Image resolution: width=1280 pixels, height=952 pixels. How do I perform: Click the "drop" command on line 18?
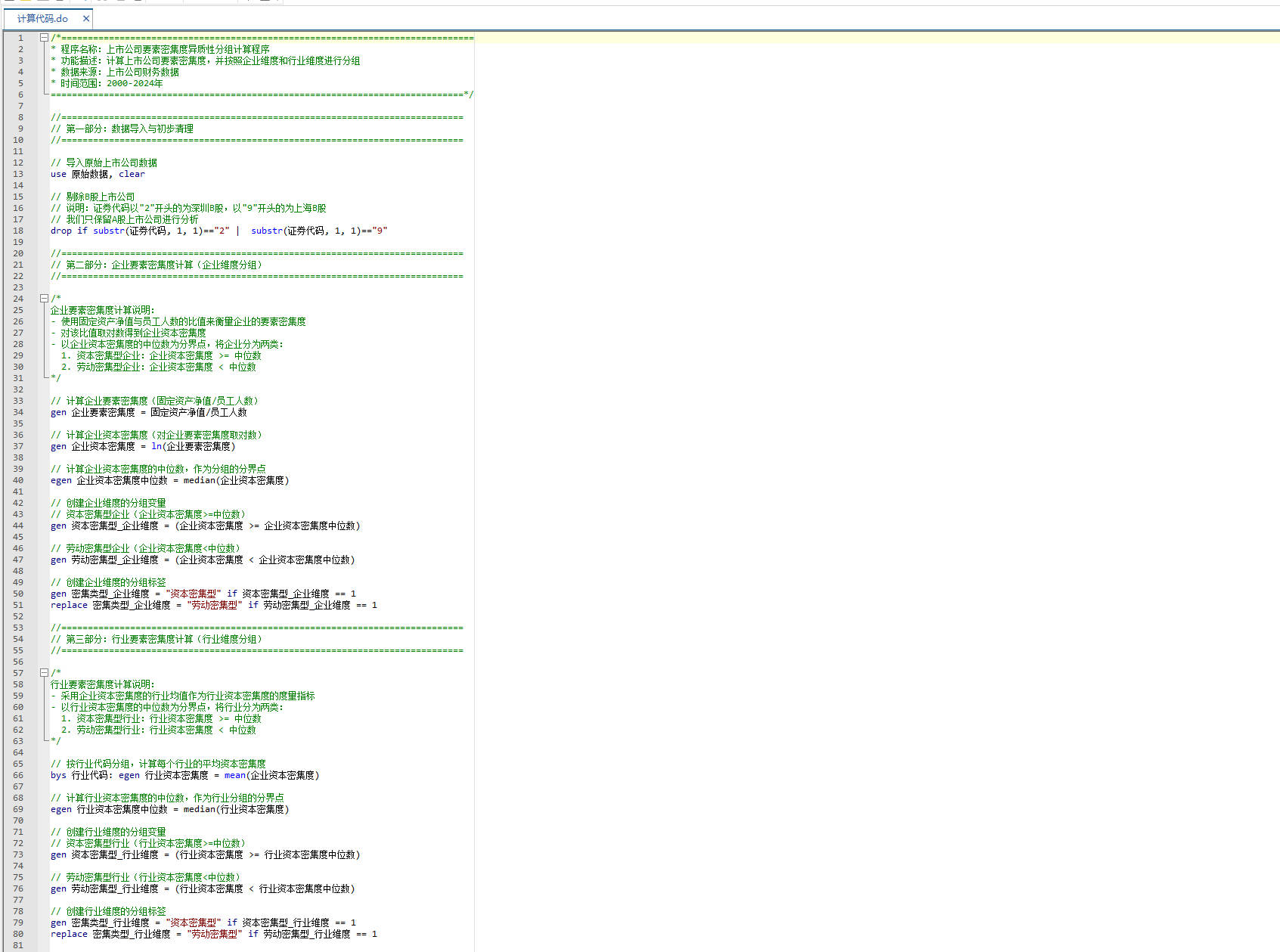60,231
